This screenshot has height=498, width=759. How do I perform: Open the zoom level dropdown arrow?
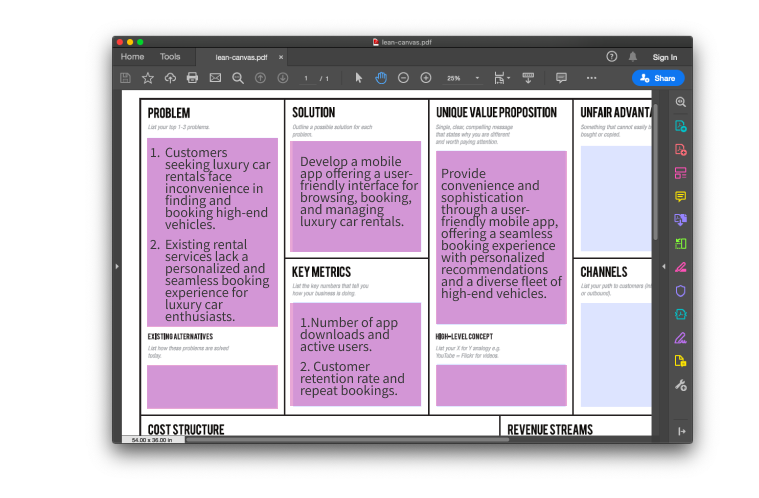pyautogui.click(x=477, y=78)
